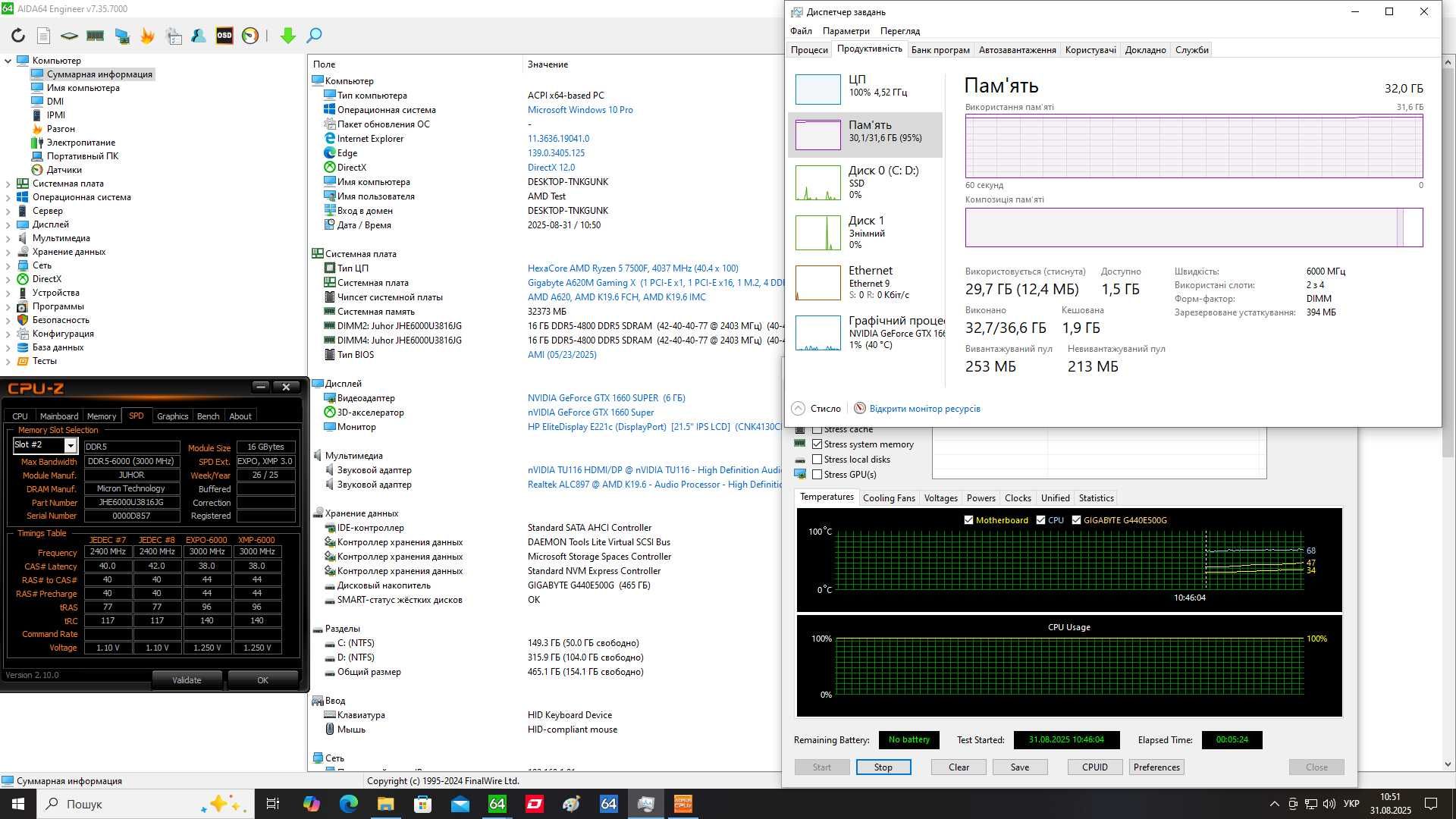Open Mail app from the taskbar
1456x819 pixels.
[460, 804]
